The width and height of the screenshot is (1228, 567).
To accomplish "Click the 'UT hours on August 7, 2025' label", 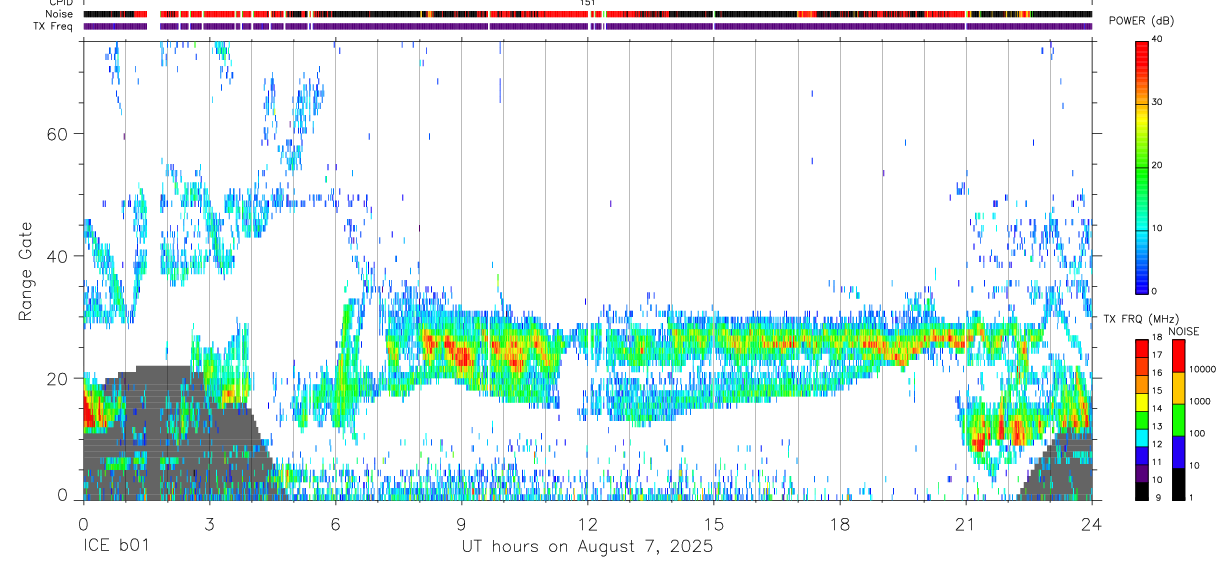I will 587,547.
